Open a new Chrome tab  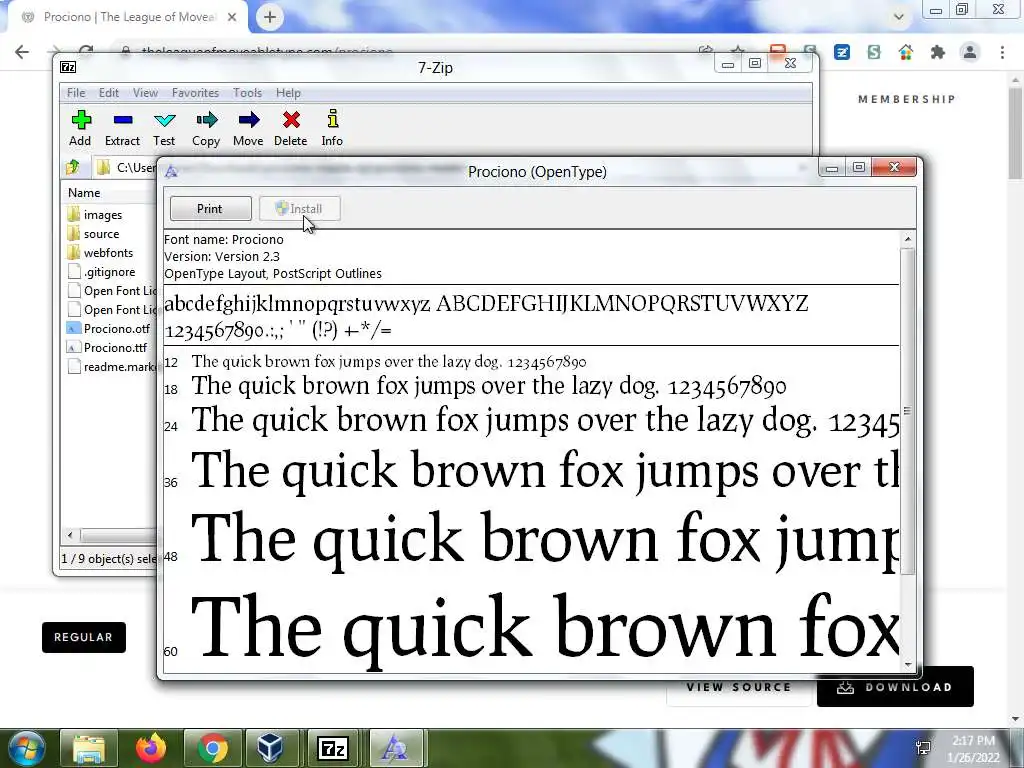coord(270,17)
